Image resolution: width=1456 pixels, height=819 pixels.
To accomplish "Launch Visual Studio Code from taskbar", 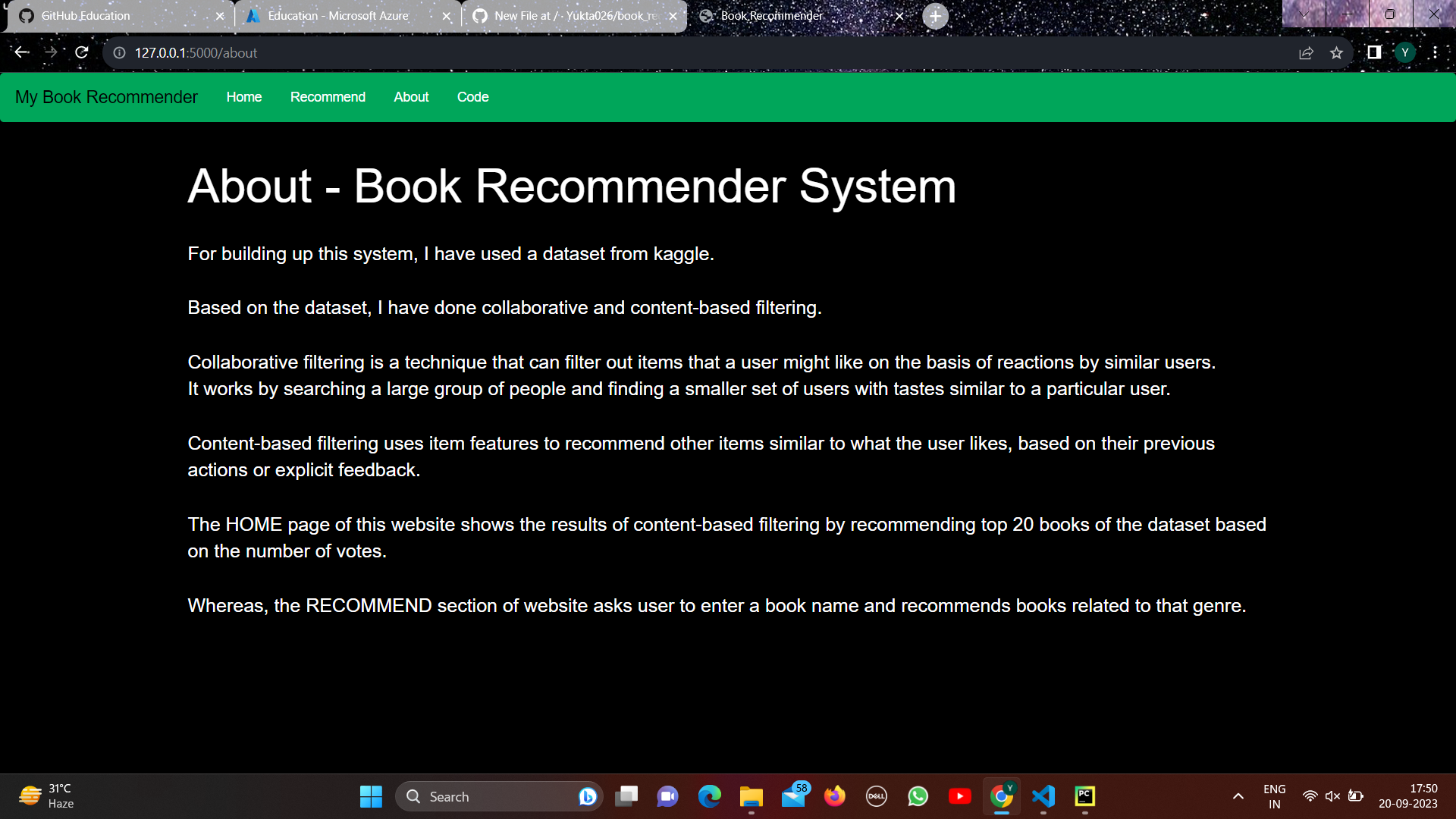I will click(1043, 796).
